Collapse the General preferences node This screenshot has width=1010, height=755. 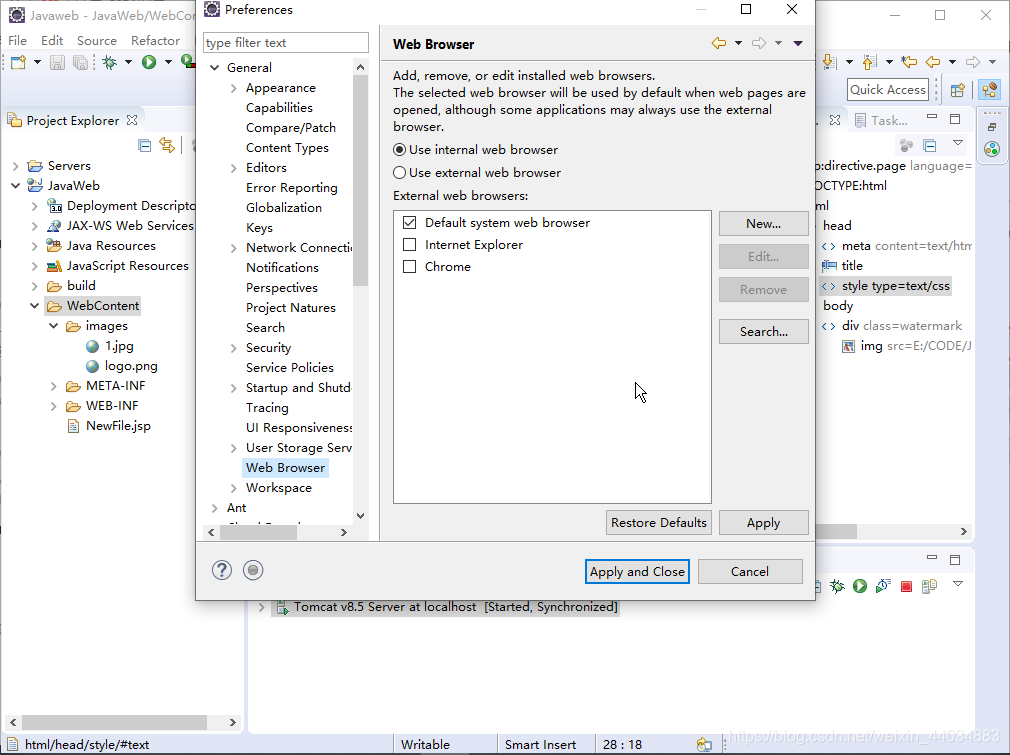click(x=214, y=68)
